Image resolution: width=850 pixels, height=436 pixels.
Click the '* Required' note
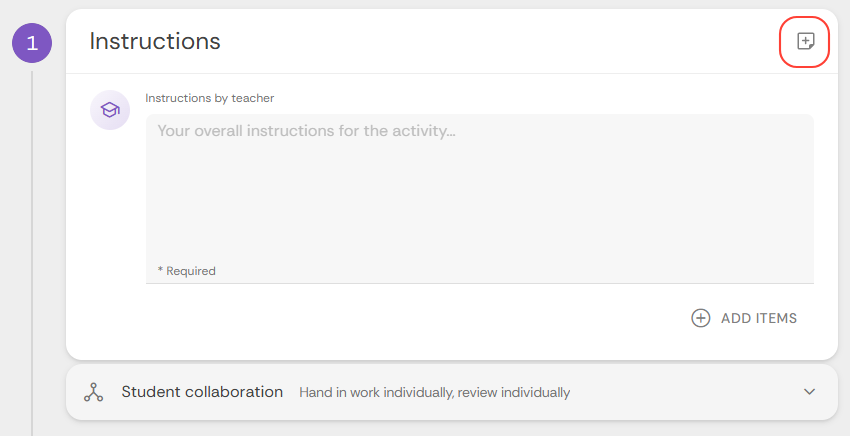tap(187, 271)
